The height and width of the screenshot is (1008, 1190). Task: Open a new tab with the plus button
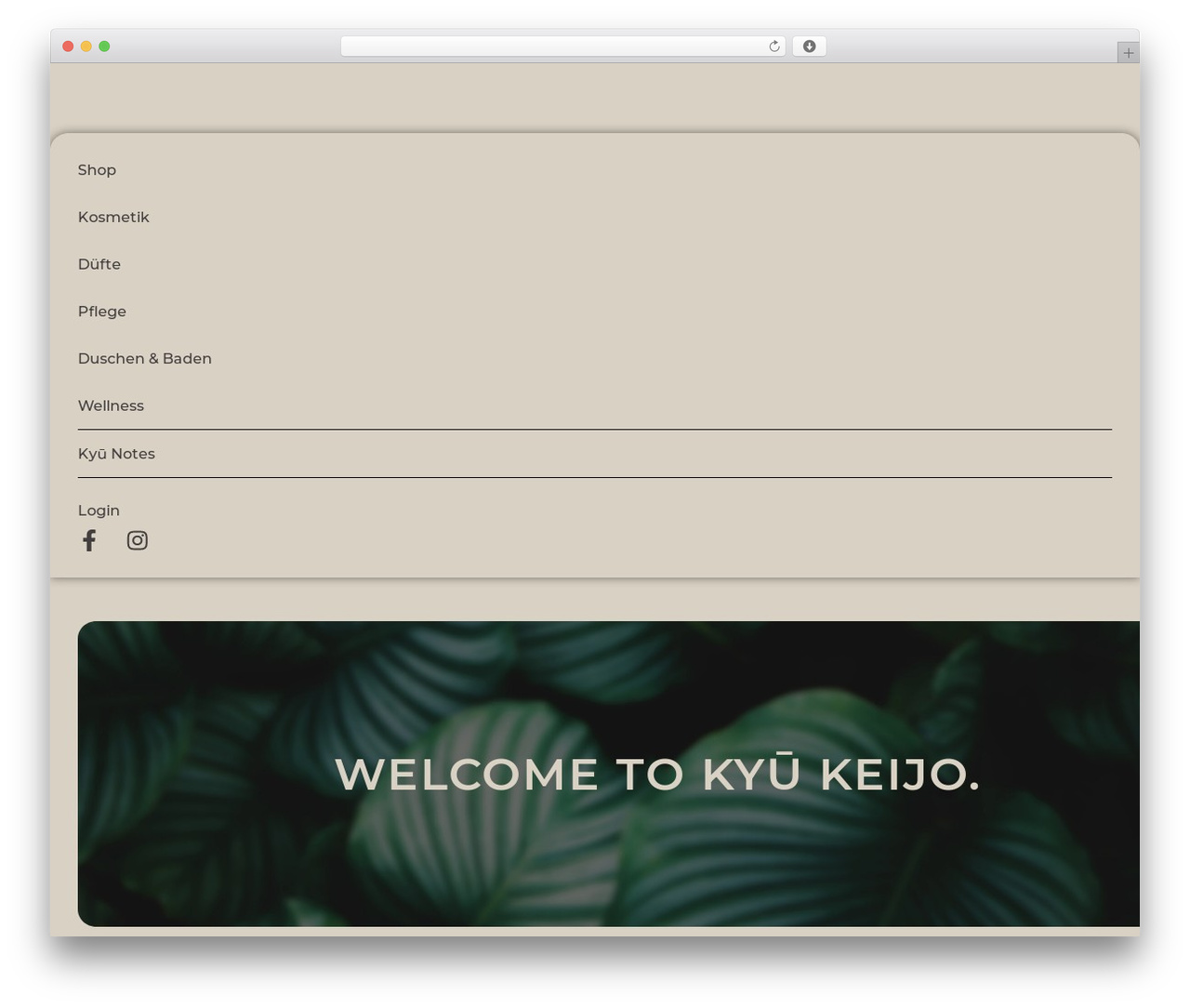(1128, 53)
